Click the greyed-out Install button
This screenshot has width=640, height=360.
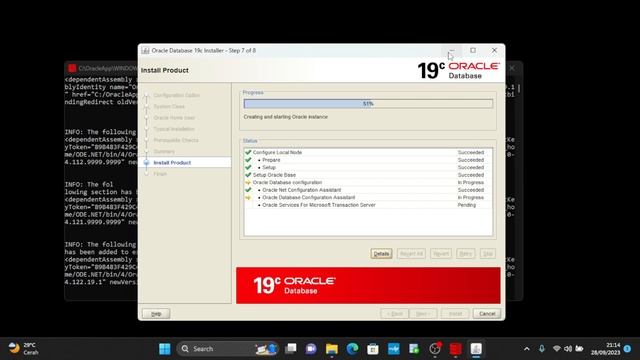[455, 313]
